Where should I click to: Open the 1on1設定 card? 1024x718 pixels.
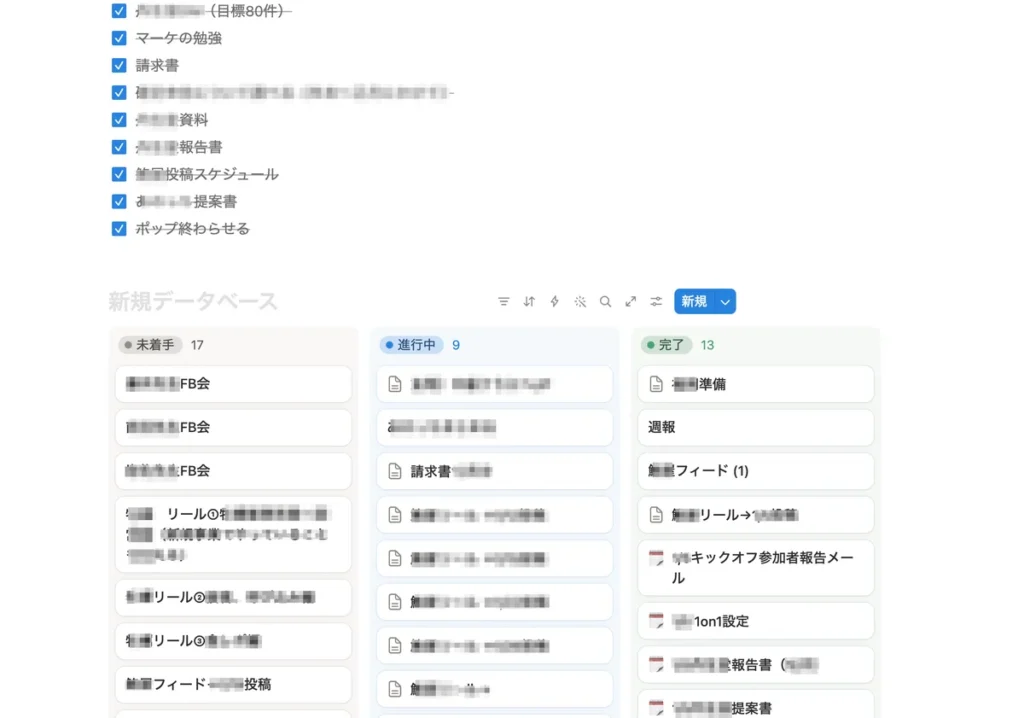[756, 621]
